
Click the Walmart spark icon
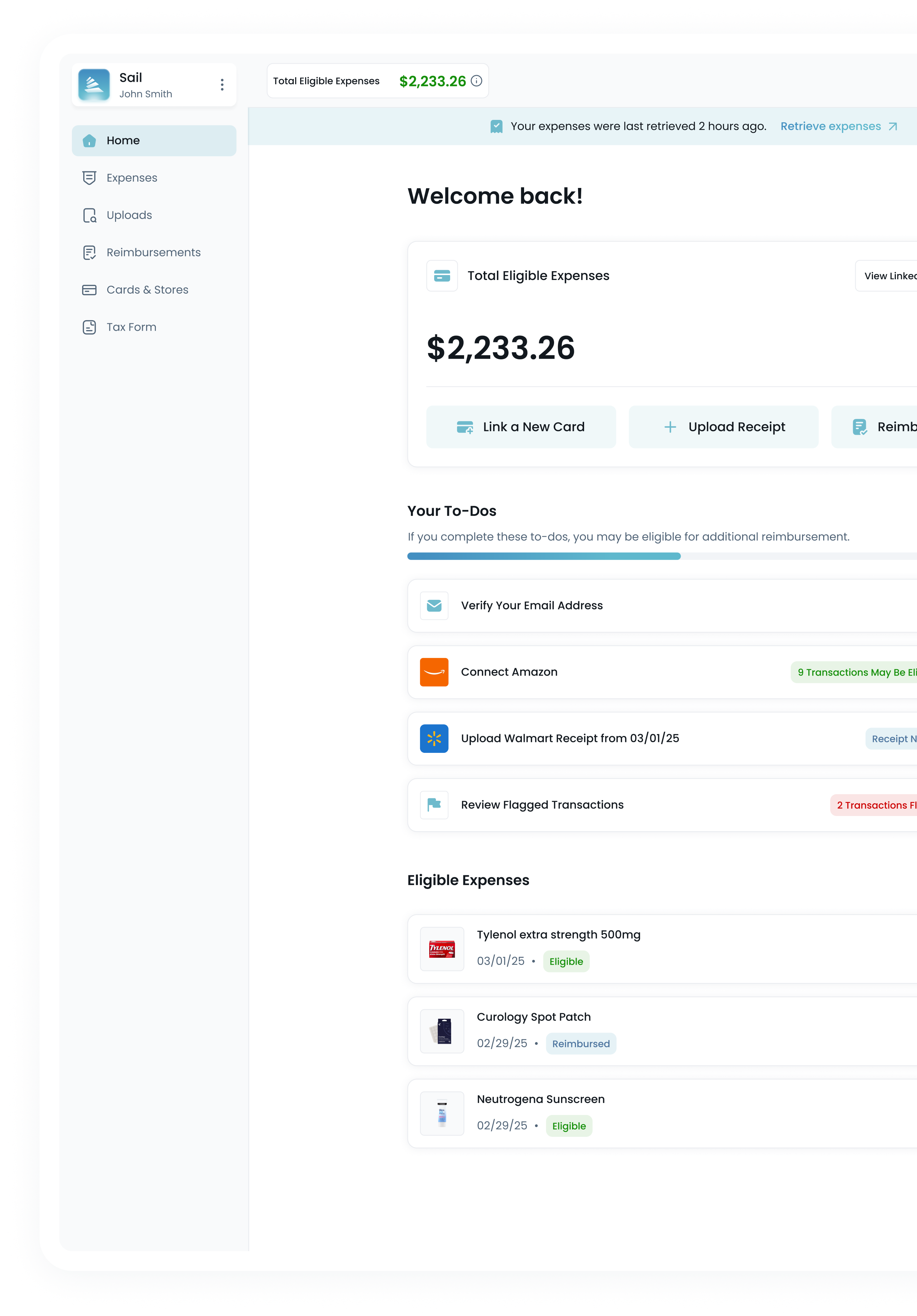[434, 738]
